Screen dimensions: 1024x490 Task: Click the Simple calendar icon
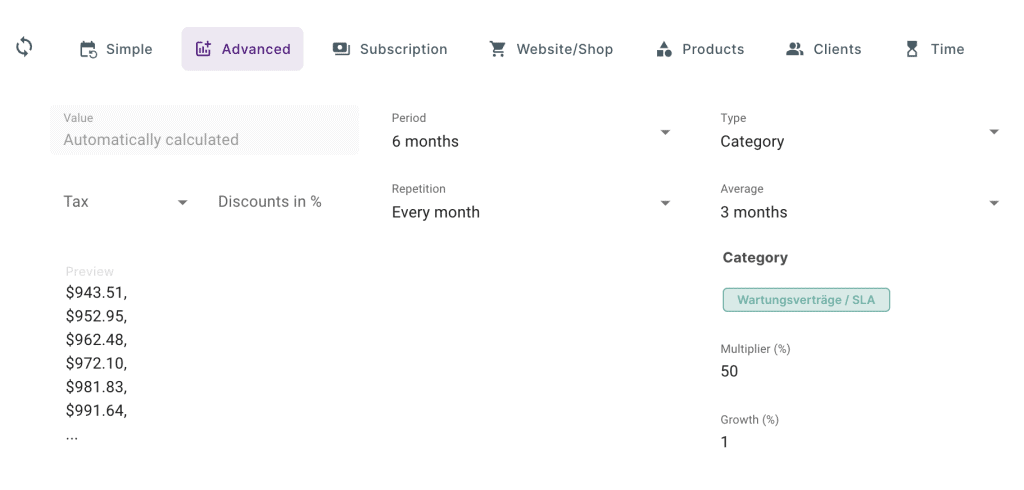(88, 49)
